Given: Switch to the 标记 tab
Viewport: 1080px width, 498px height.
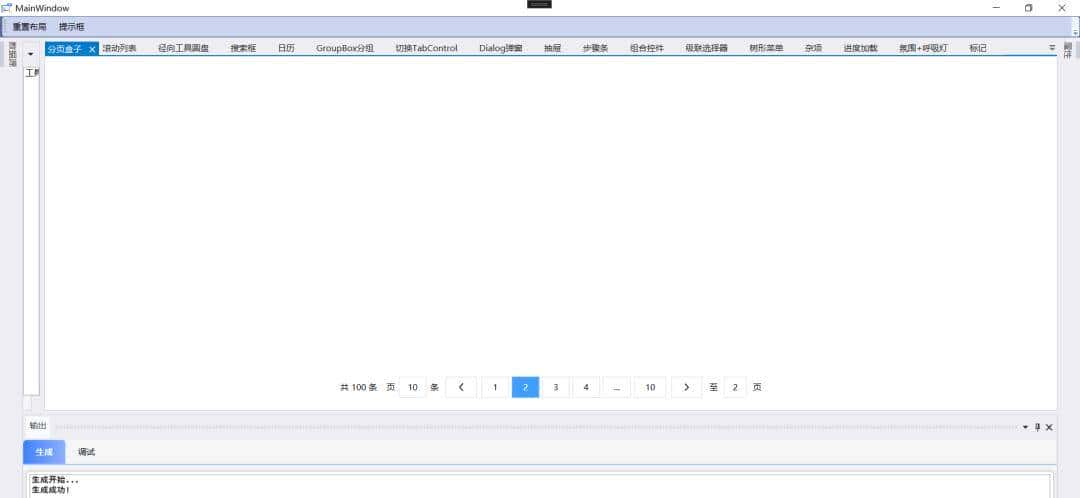Looking at the screenshot, I should point(978,48).
